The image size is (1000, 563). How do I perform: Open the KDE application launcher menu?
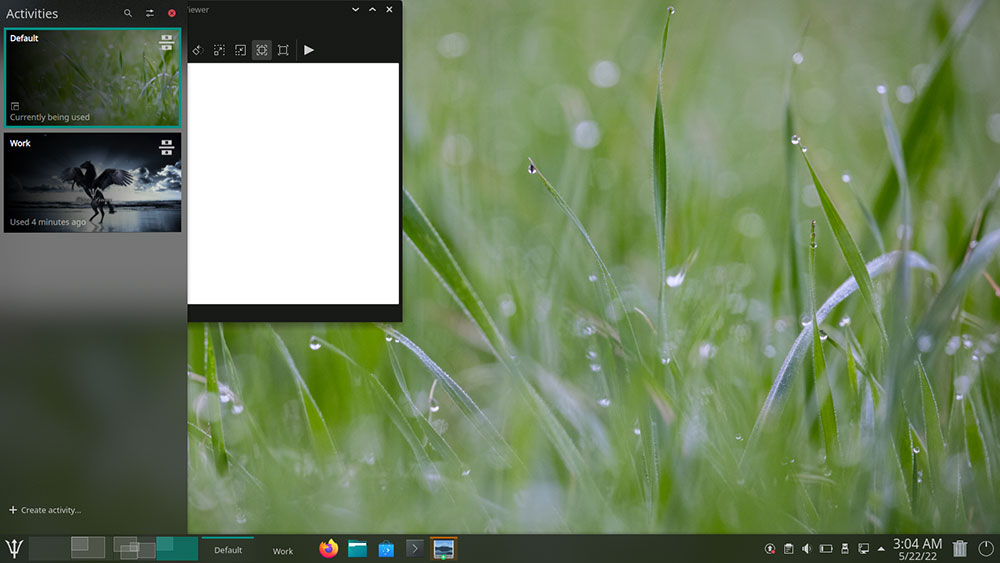[x=14, y=548]
